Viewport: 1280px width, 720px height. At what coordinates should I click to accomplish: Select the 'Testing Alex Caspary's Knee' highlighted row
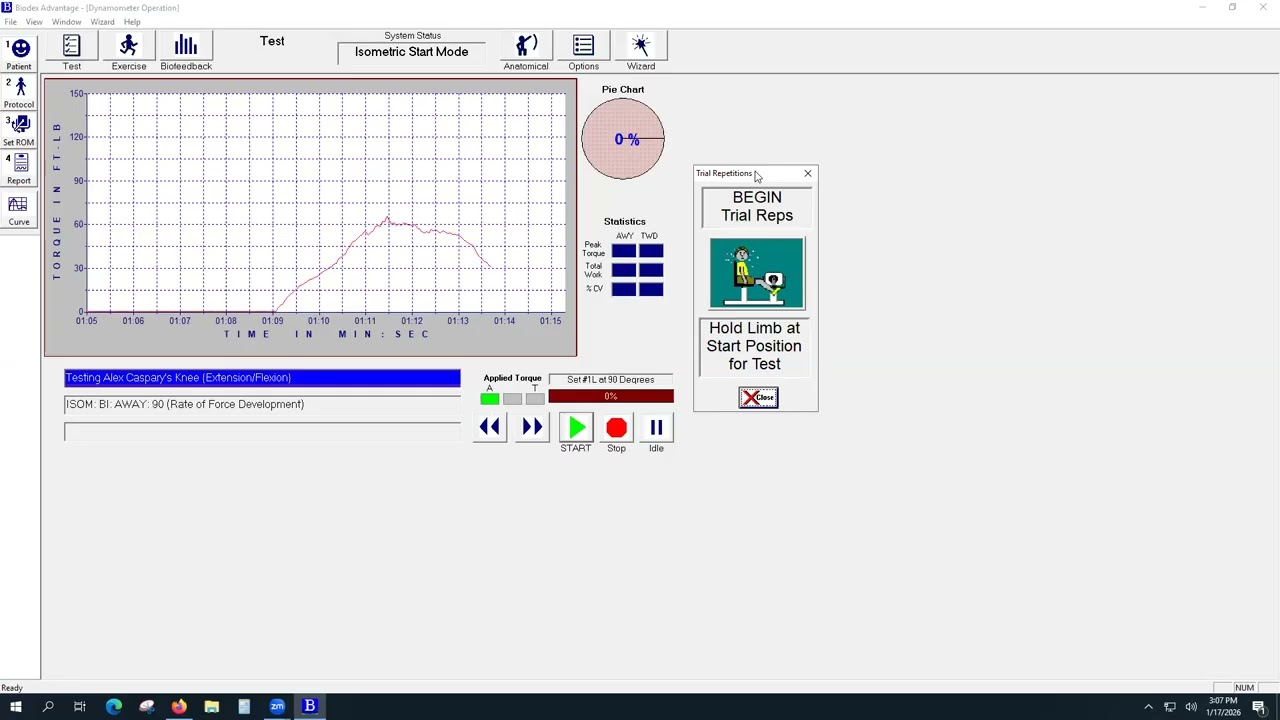[x=263, y=378]
